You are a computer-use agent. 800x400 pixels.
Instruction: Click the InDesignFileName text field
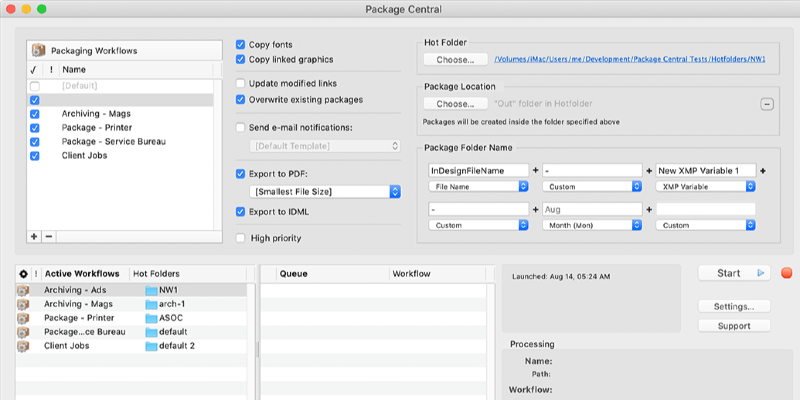[479, 171]
